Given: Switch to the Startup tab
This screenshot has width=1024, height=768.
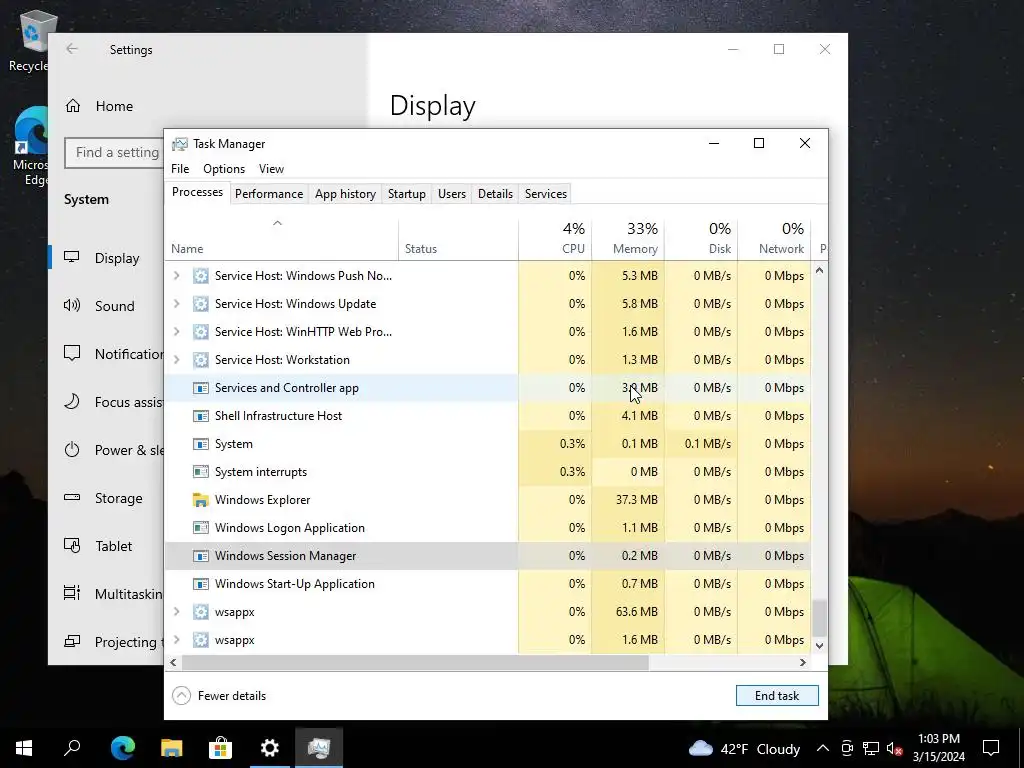Looking at the screenshot, I should tap(407, 194).
